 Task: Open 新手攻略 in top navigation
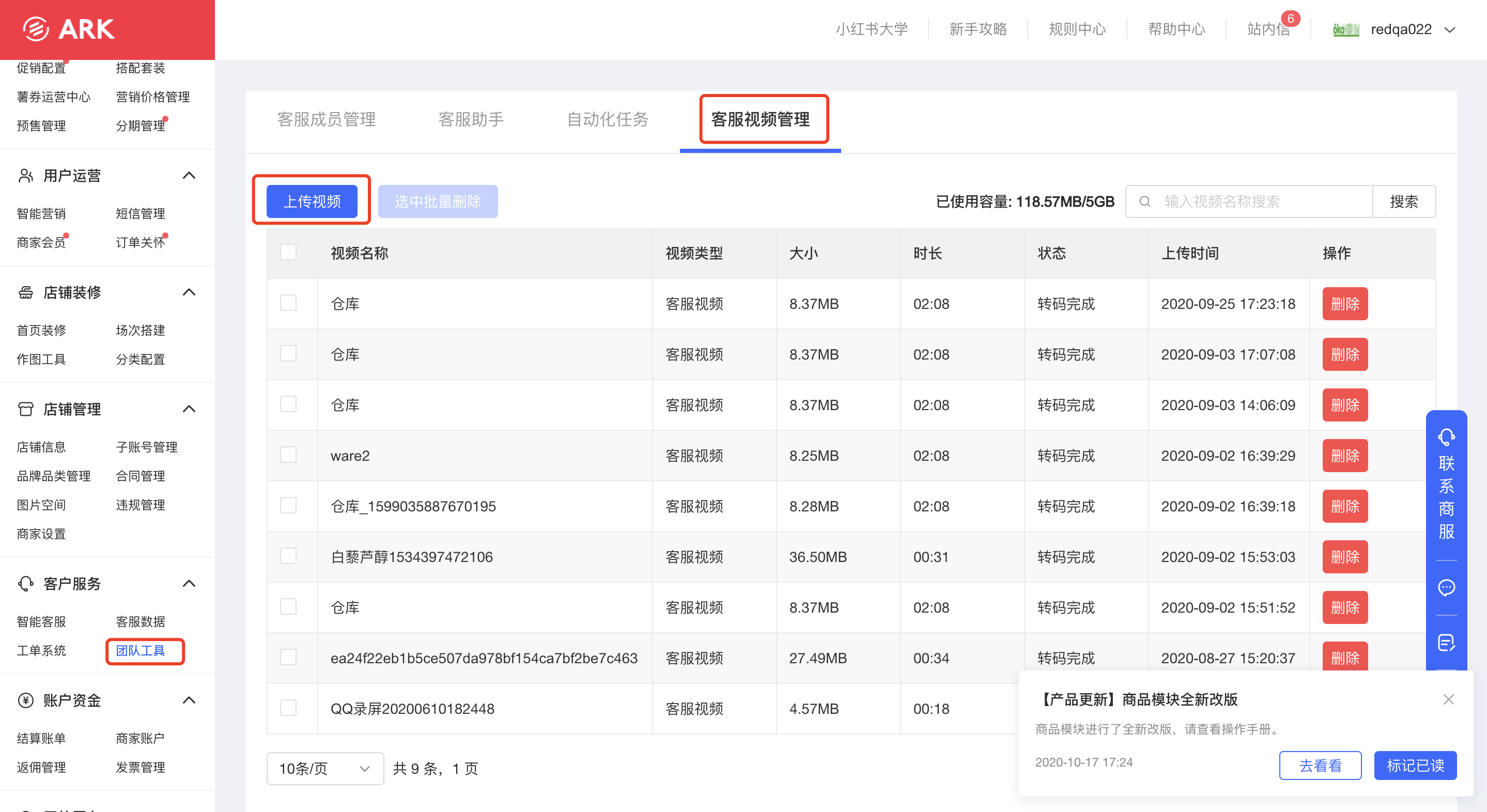[x=978, y=29]
